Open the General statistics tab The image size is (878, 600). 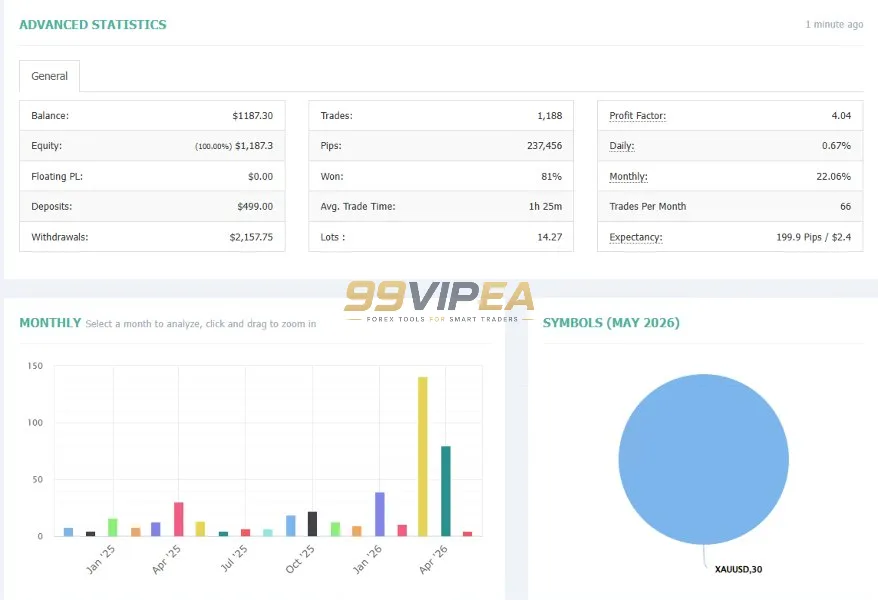[x=49, y=76]
